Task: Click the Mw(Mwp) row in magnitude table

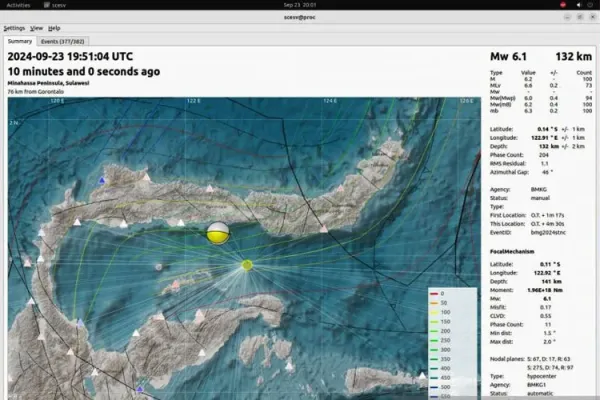Action: coord(541,98)
